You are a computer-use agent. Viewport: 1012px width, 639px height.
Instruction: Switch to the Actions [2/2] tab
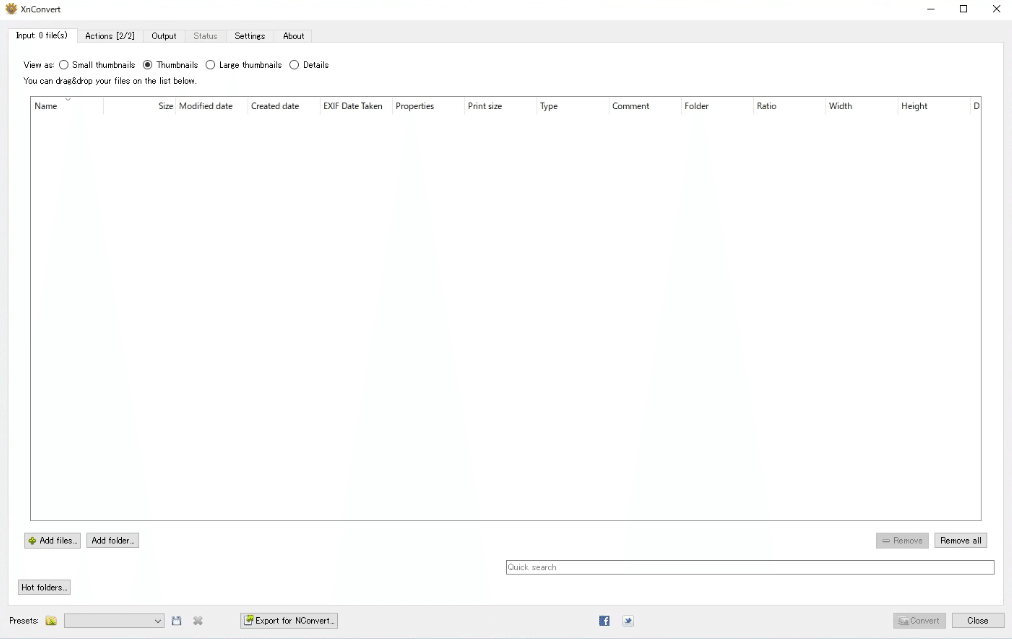pyautogui.click(x=110, y=36)
